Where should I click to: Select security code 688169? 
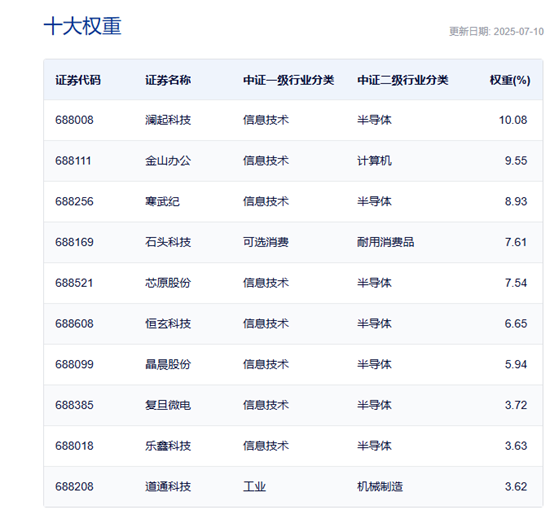(x=75, y=242)
